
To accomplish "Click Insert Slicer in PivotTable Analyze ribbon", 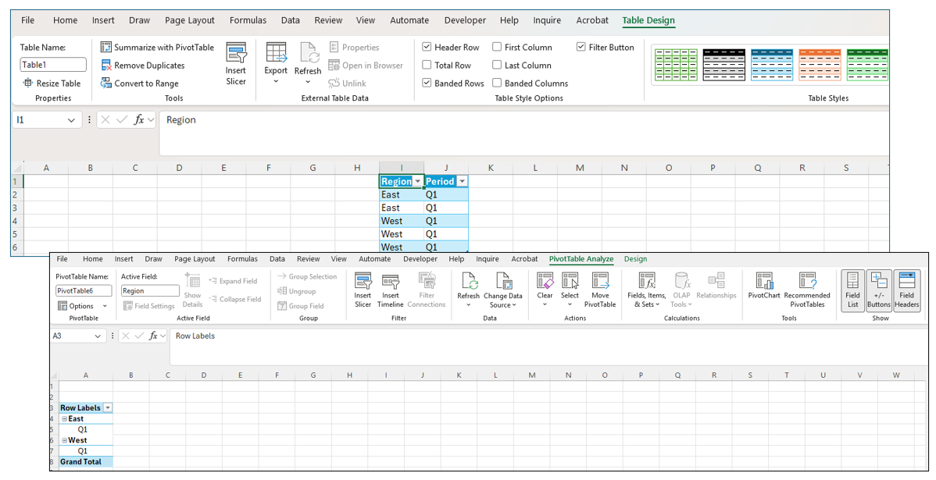I will coord(363,290).
